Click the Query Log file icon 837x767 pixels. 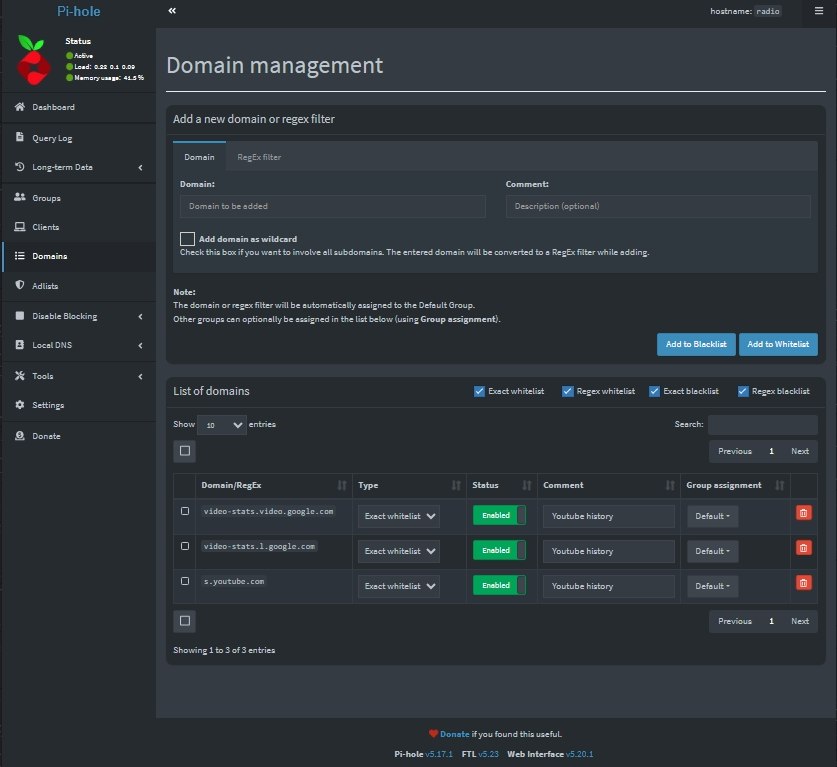20,137
